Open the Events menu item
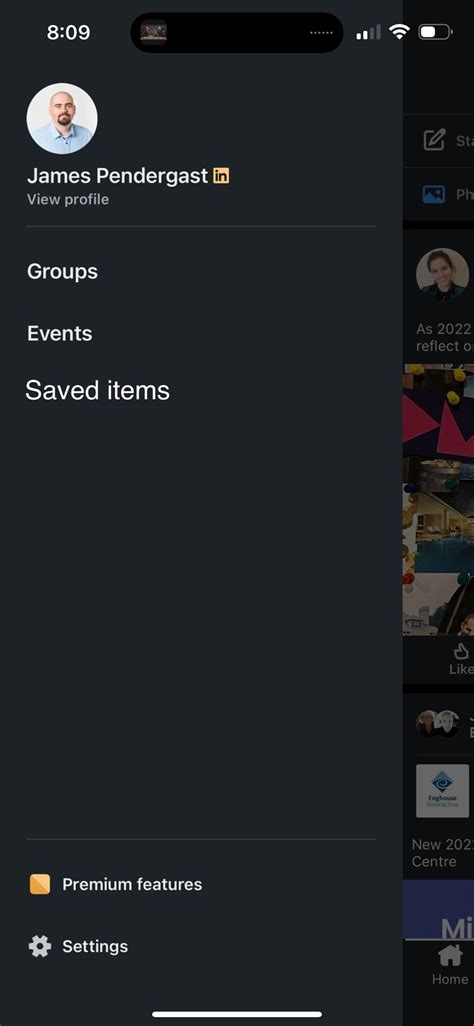 [x=60, y=334]
